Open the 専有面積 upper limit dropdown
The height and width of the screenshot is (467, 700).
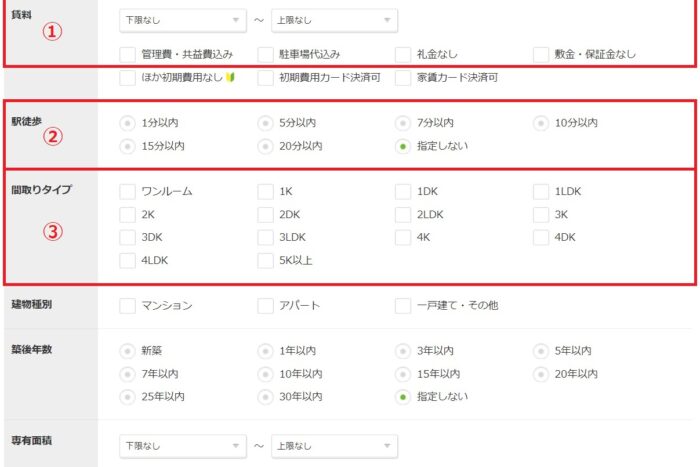point(334,446)
